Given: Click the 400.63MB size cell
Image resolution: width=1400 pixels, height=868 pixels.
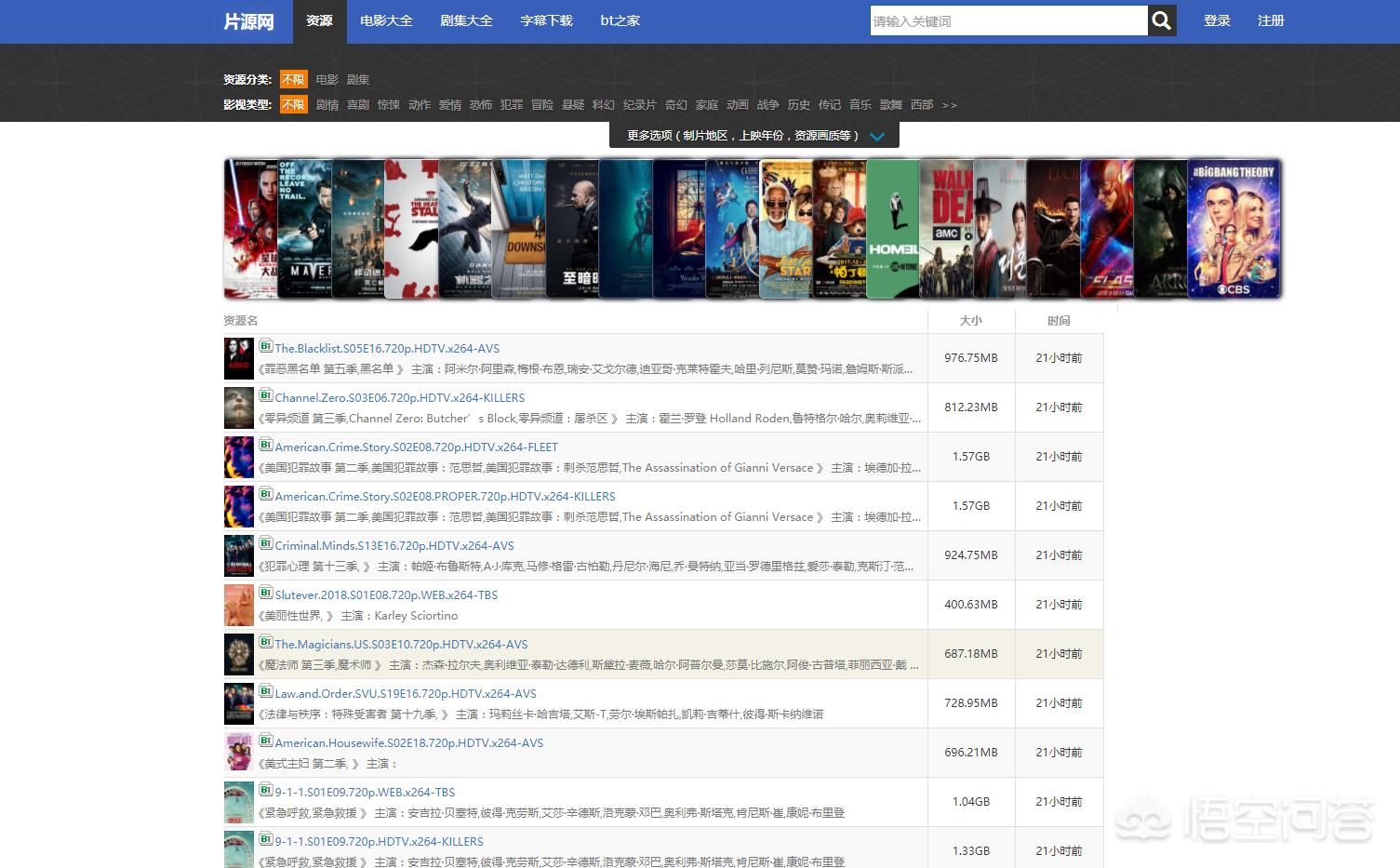Looking at the screenshot, I should (x=971, y=605).
